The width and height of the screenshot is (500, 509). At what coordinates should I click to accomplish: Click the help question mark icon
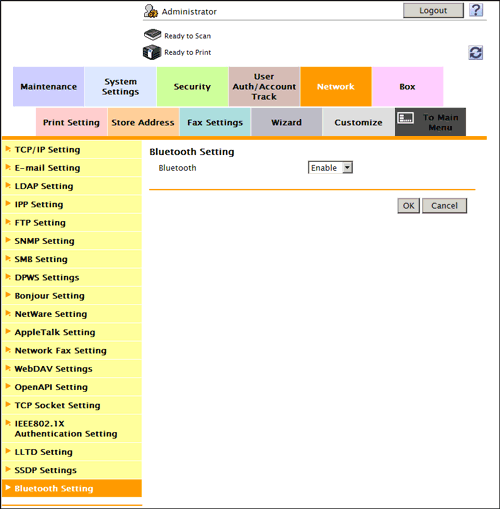pos(476,10)
